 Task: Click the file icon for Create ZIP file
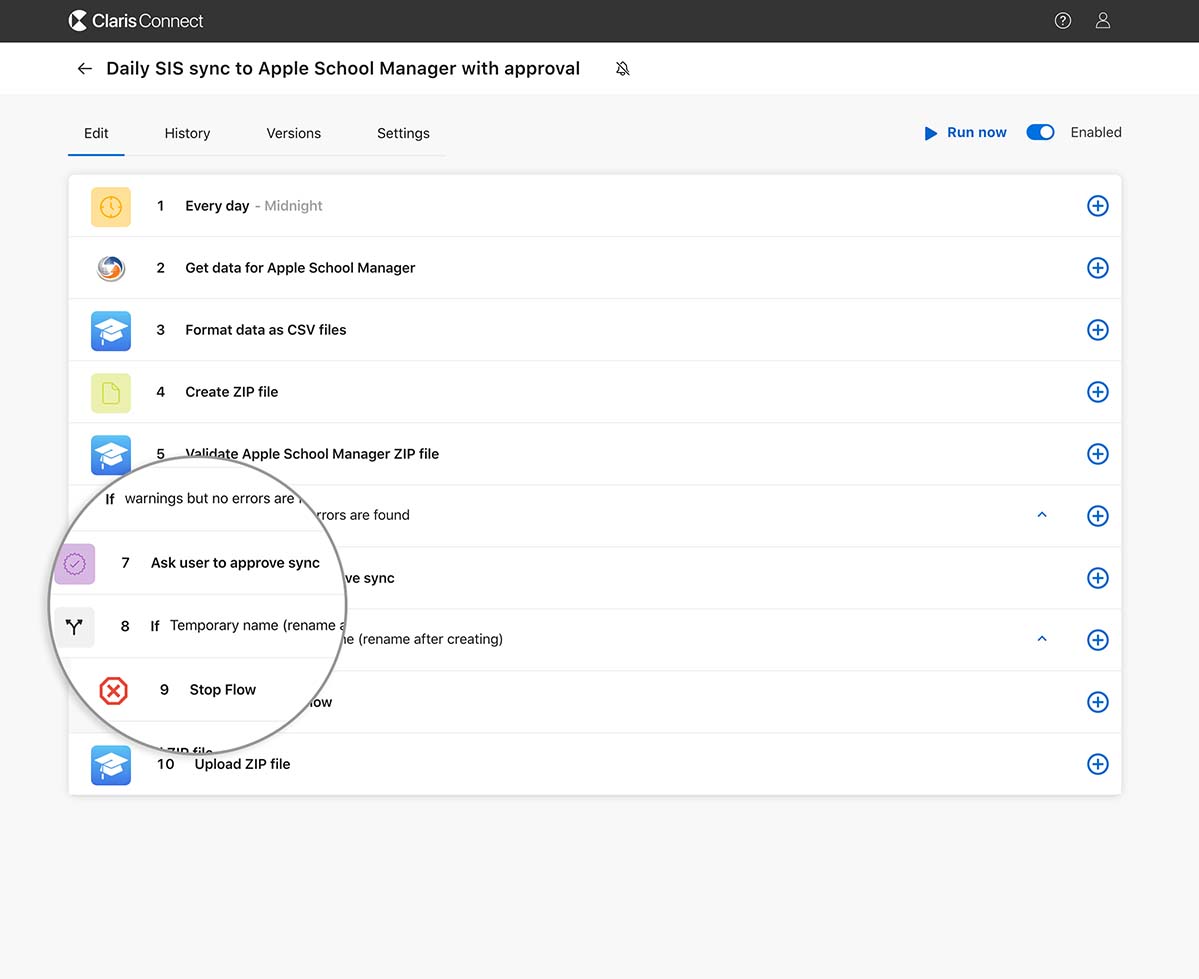111,392
